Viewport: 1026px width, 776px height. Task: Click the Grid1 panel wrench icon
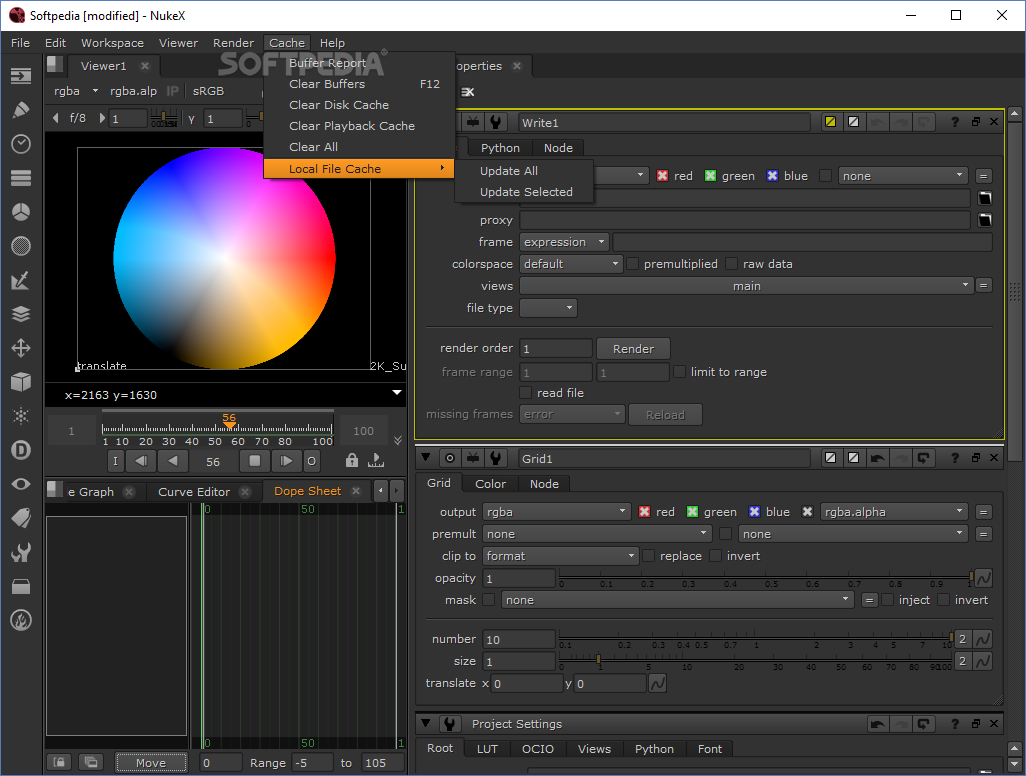pyautogui.click(x=496, y=458)
